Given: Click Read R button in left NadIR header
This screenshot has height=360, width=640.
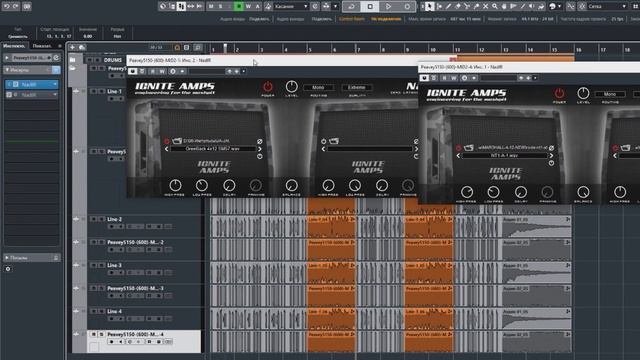Looking at the screenshot, I should [x=153, y=71].
